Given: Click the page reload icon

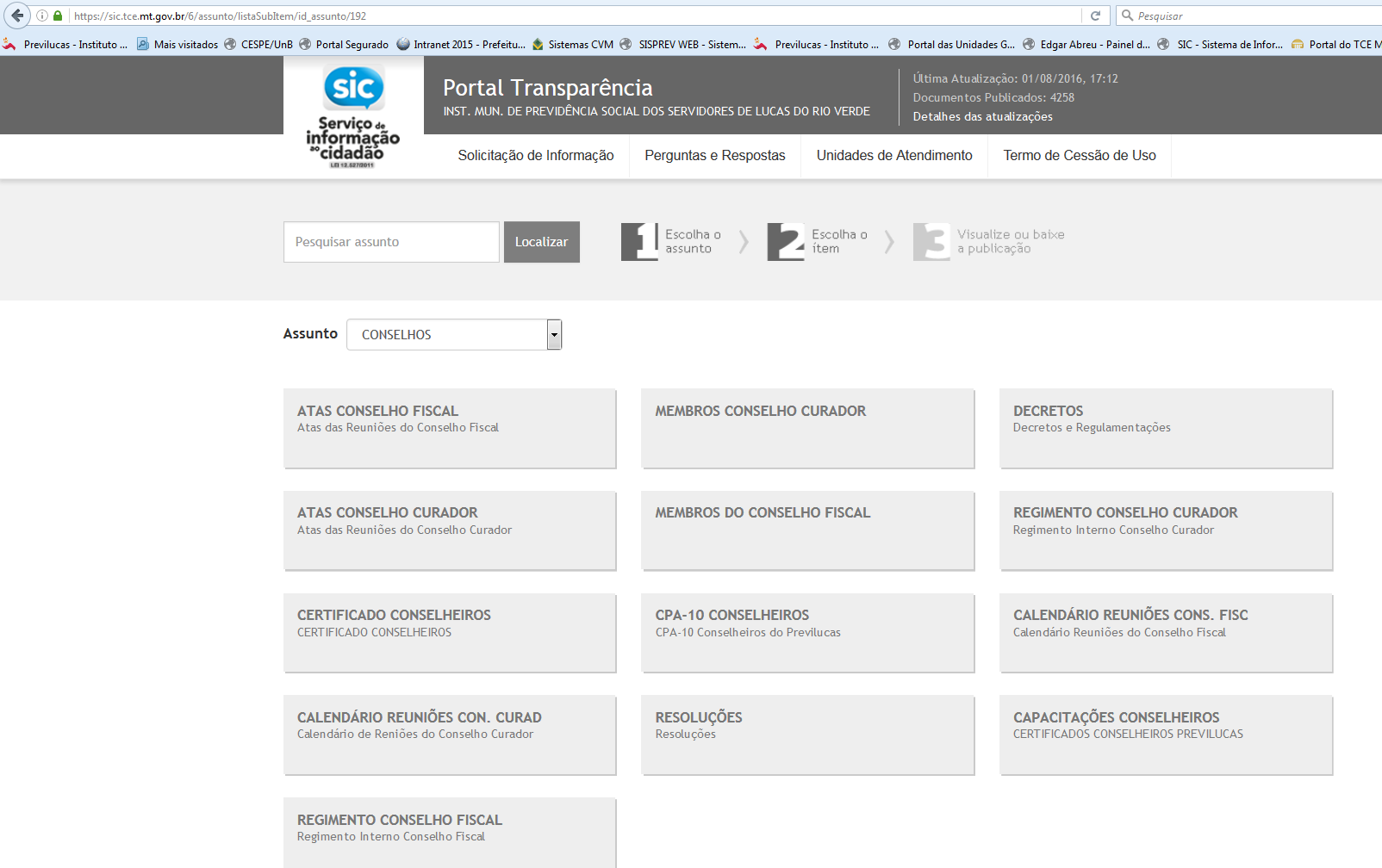Looking at the screenshot, I should coord(1095,15).
